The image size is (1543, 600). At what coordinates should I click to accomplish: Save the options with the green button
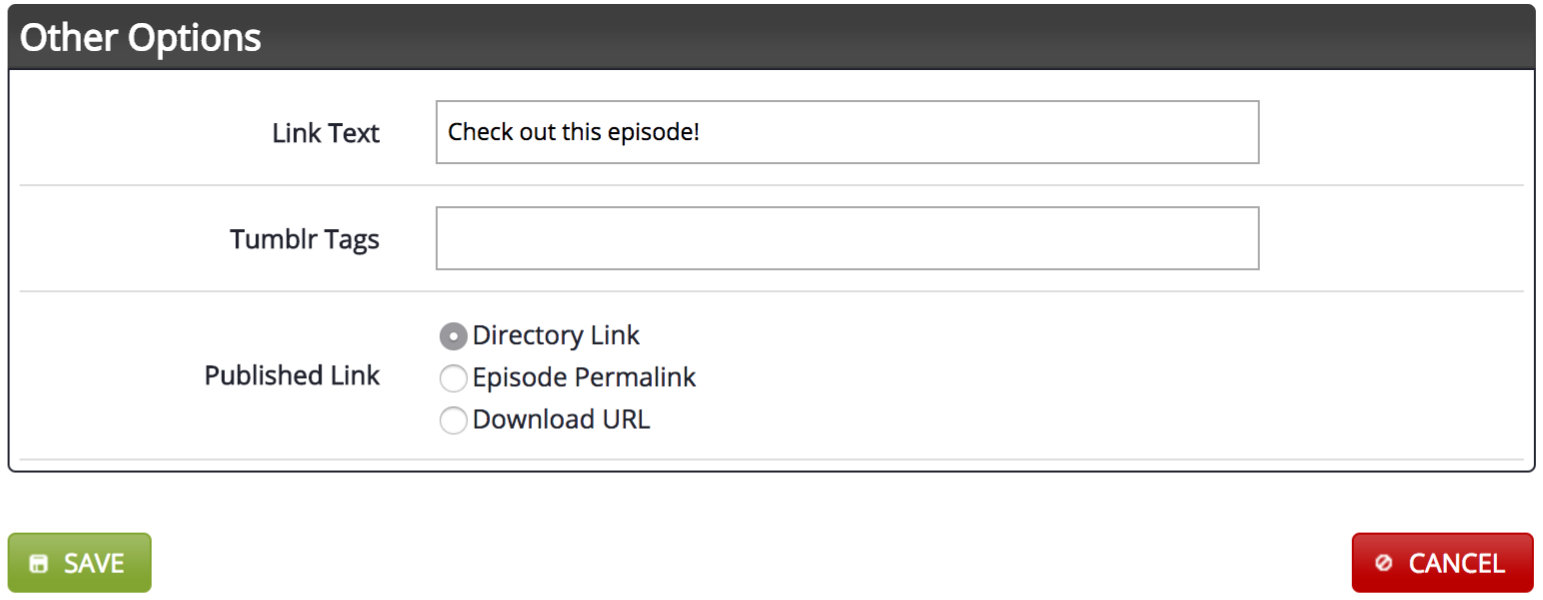[x=80, y=563]
